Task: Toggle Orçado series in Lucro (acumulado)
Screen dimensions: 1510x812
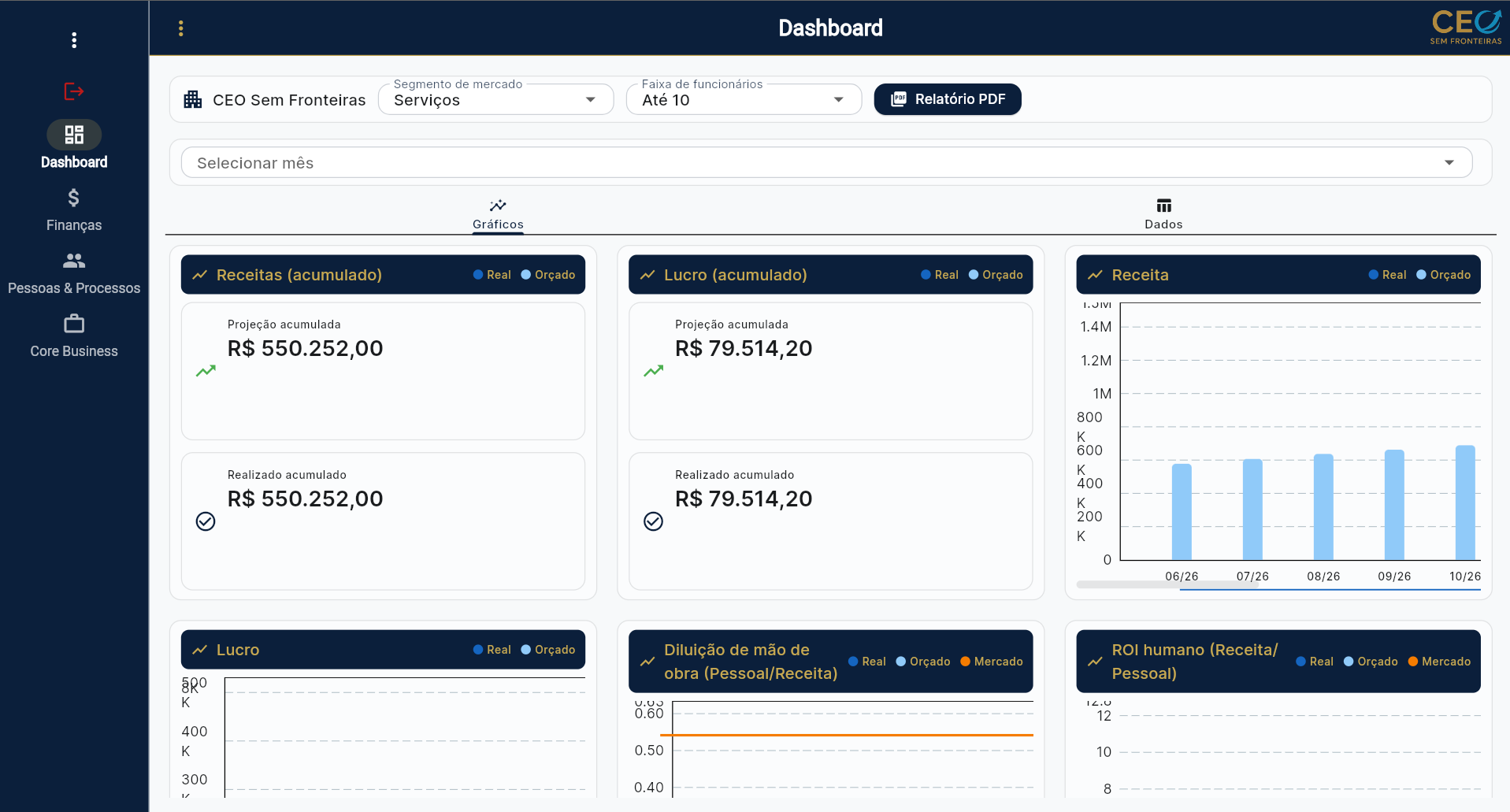Action: (996, 275)
